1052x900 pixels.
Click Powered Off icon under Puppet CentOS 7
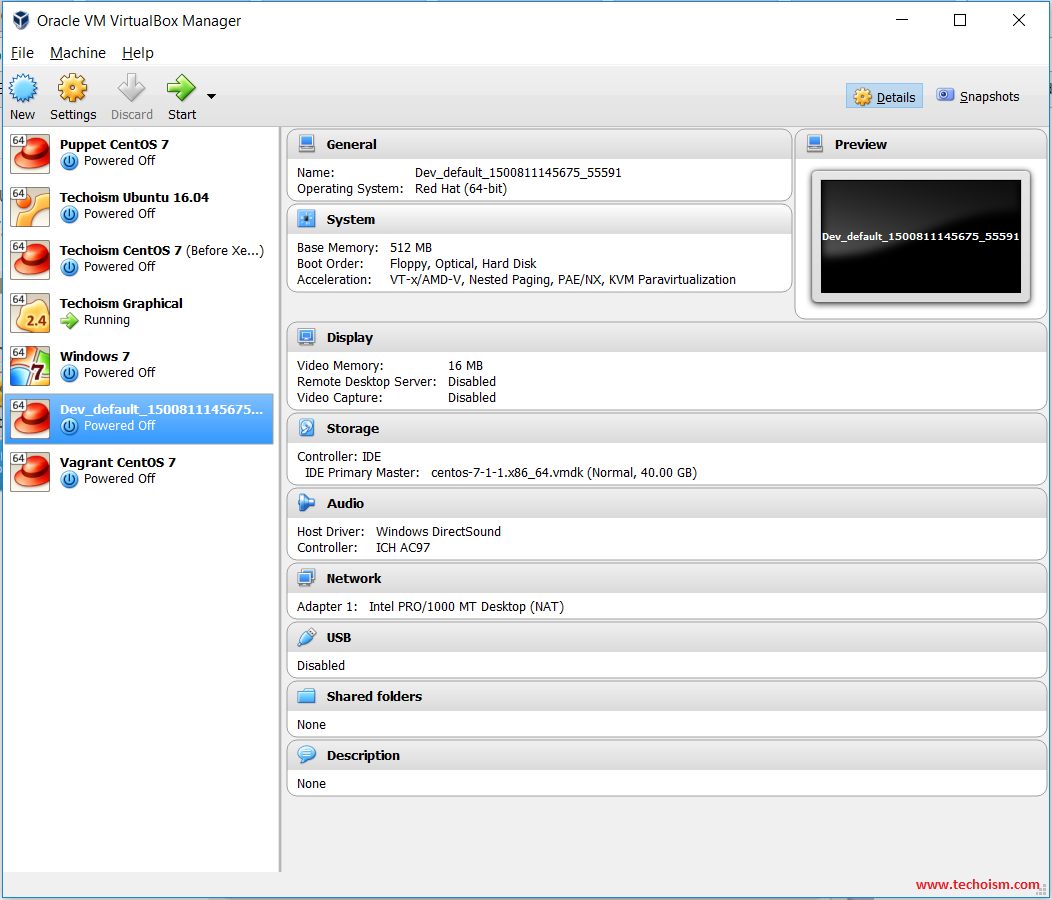click(69, 161)
